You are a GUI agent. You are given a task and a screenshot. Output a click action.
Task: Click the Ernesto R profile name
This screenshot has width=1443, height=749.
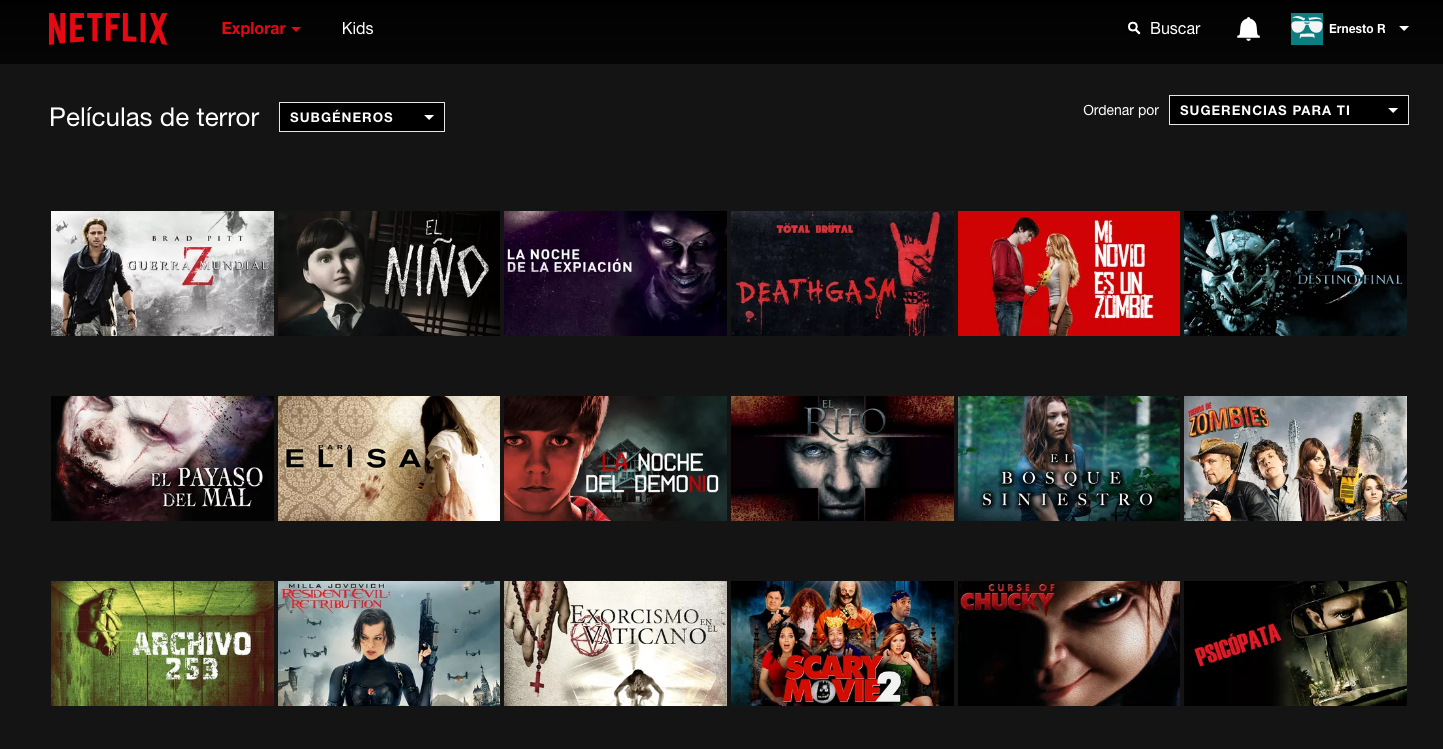click(x=1357, y=29)
